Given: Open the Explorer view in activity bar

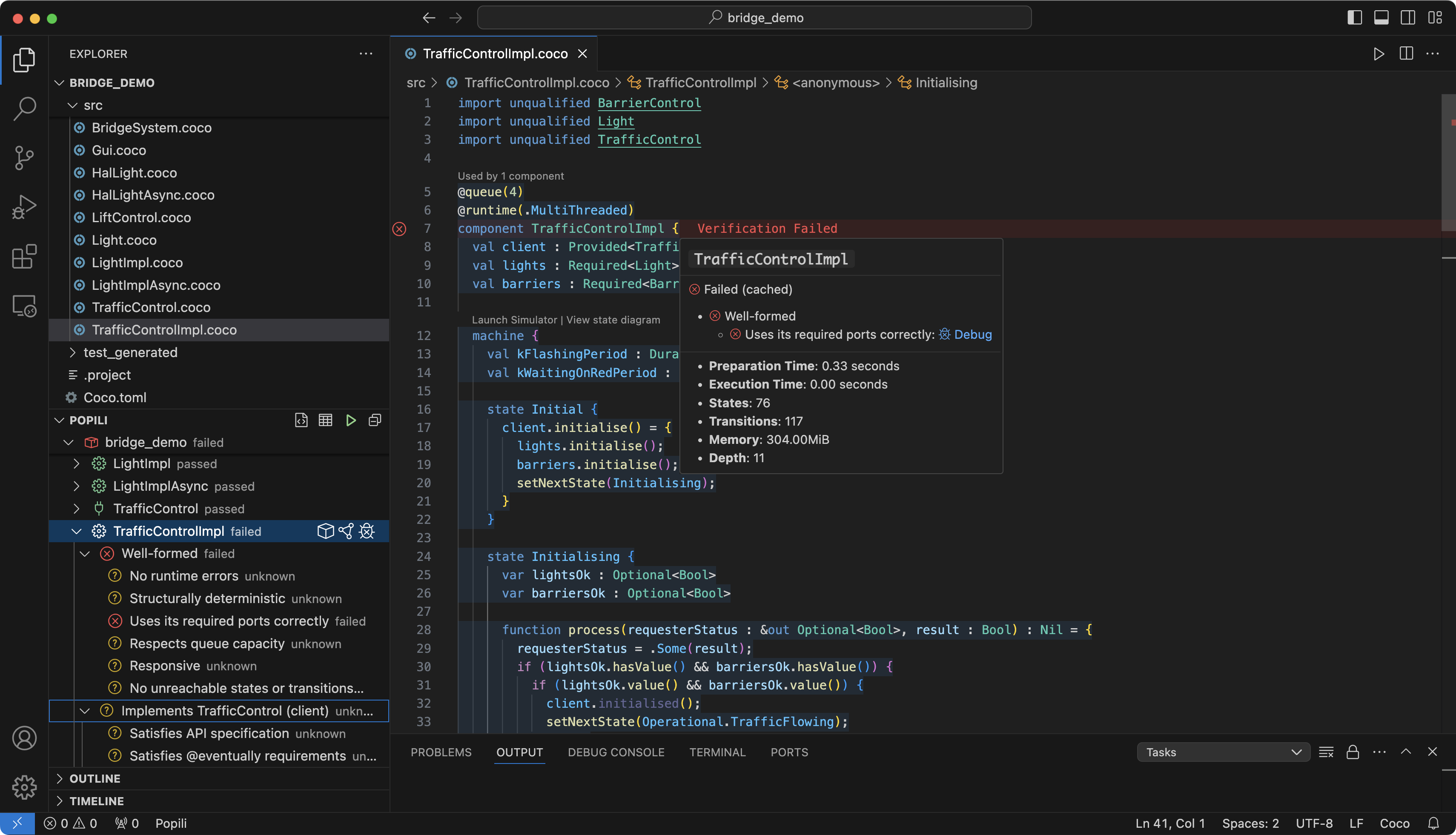Looking at the screenshot, I should [24, 60].
